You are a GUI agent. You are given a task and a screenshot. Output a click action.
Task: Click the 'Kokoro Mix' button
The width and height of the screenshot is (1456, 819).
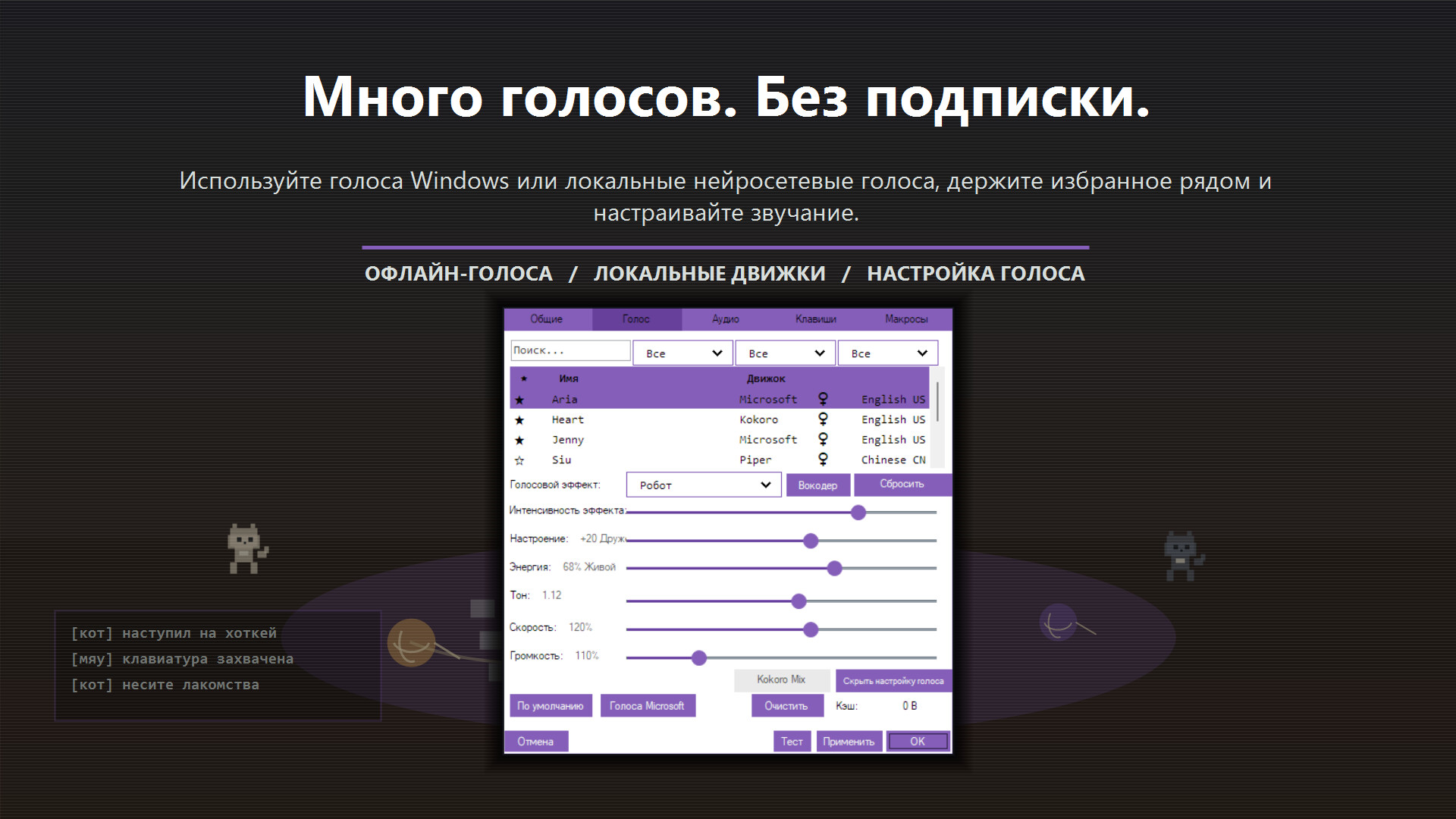pyautogui.click(x=781, y=679)
